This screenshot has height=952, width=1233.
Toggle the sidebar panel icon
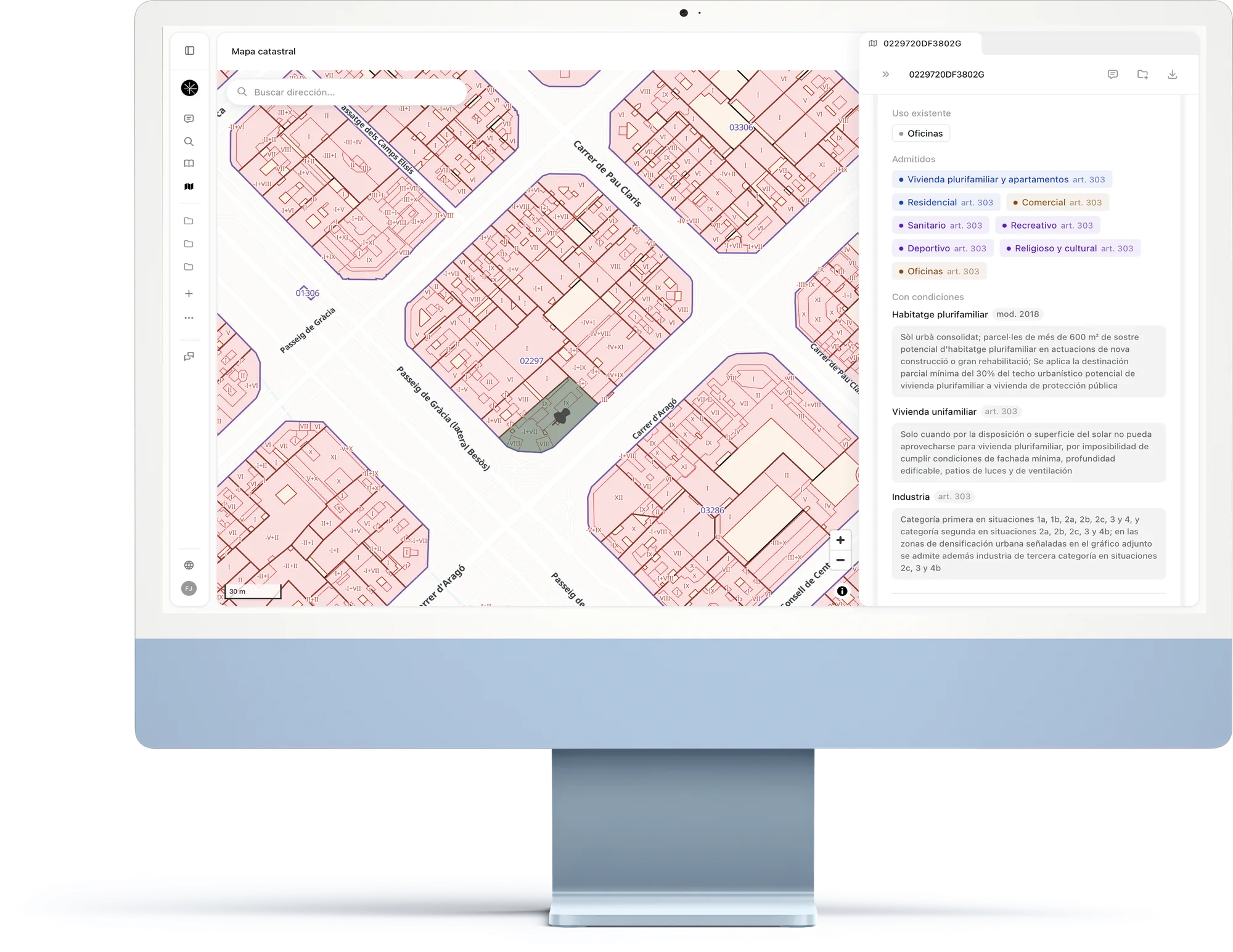[189, 51]
